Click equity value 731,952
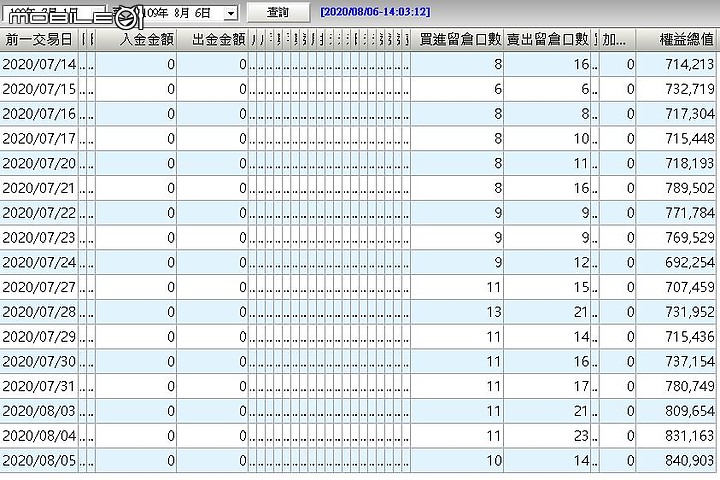This screenshot has height=480, width=720. point(690,312)
